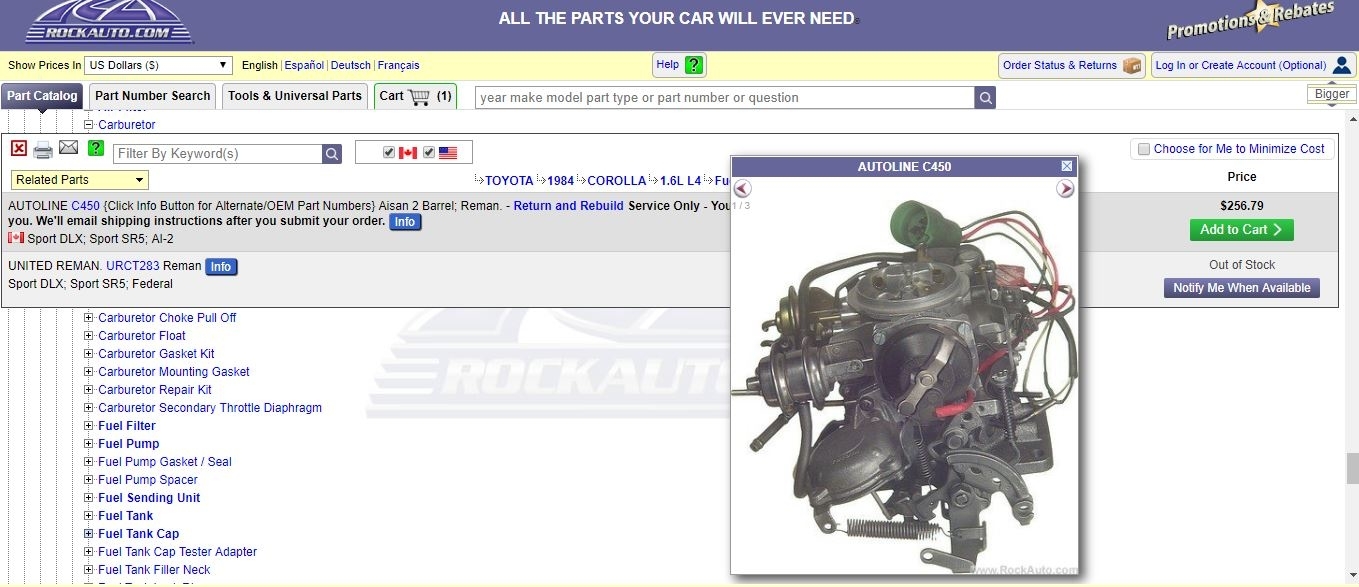Toggle the Canada market flag checkbox

[389, 152]
